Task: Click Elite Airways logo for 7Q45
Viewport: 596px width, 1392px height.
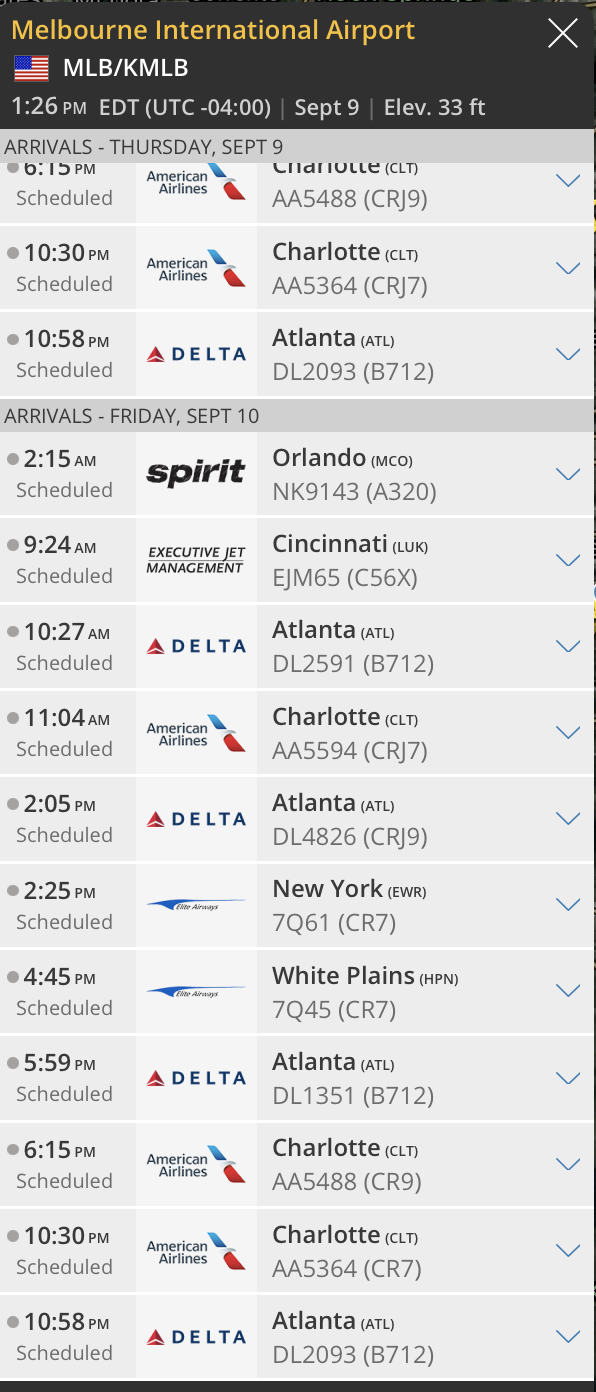Action: coord(196,991)
